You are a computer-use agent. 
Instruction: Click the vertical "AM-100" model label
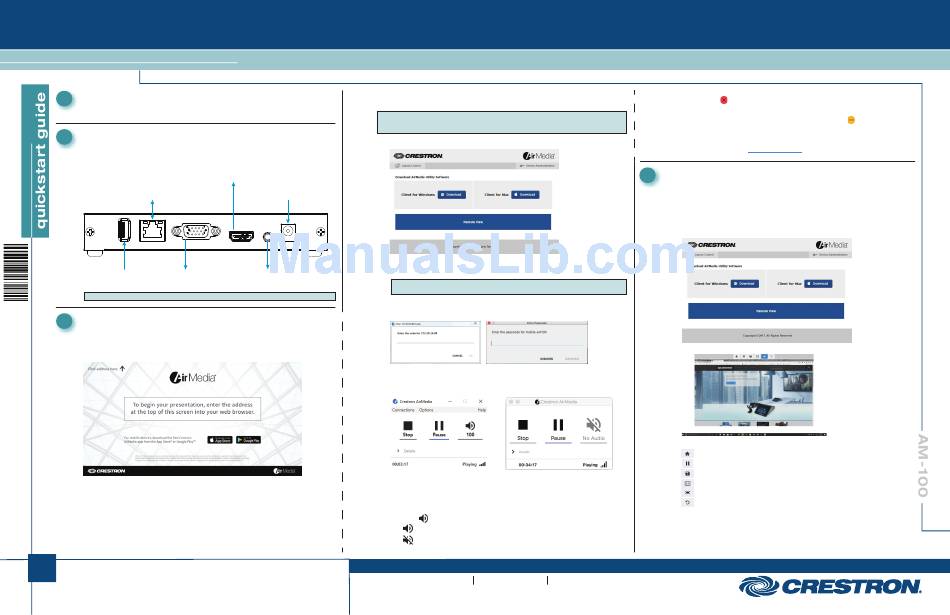pos(923,465)
